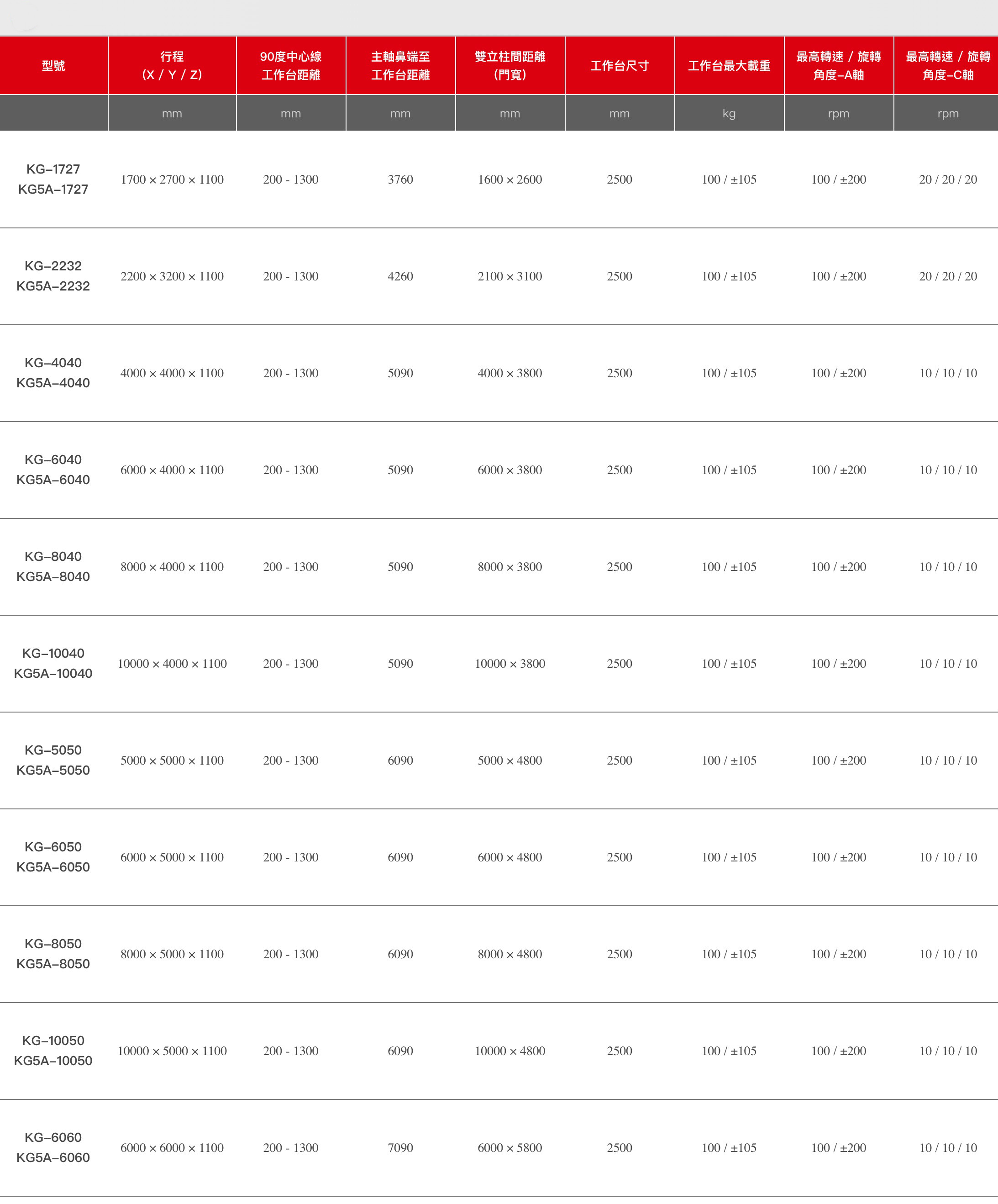Select the KG-6050 model name
The height and width of the screenshot is (1204, 998).
pyautogui.click(x=53, y=847)
